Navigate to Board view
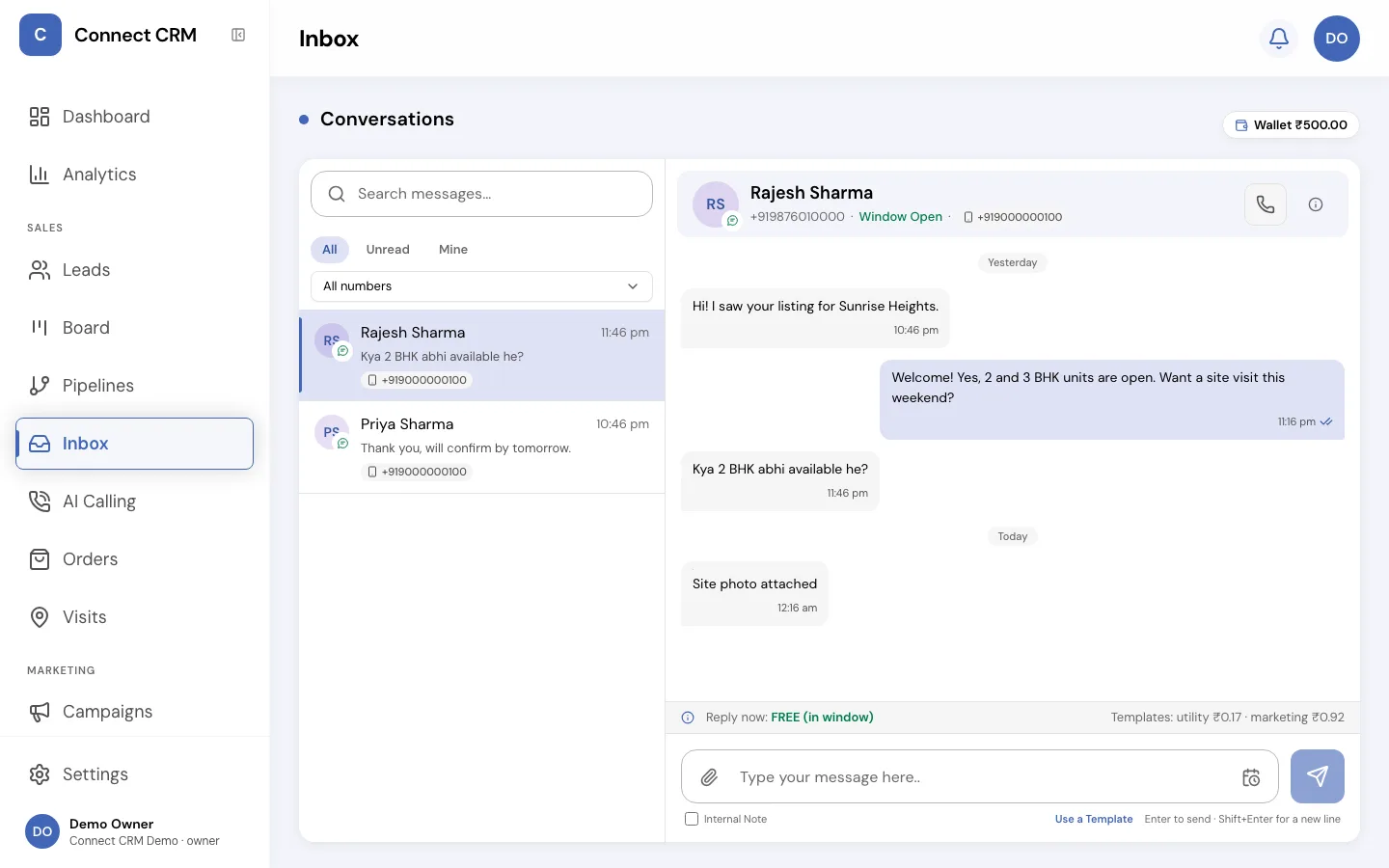 (134, 328)
